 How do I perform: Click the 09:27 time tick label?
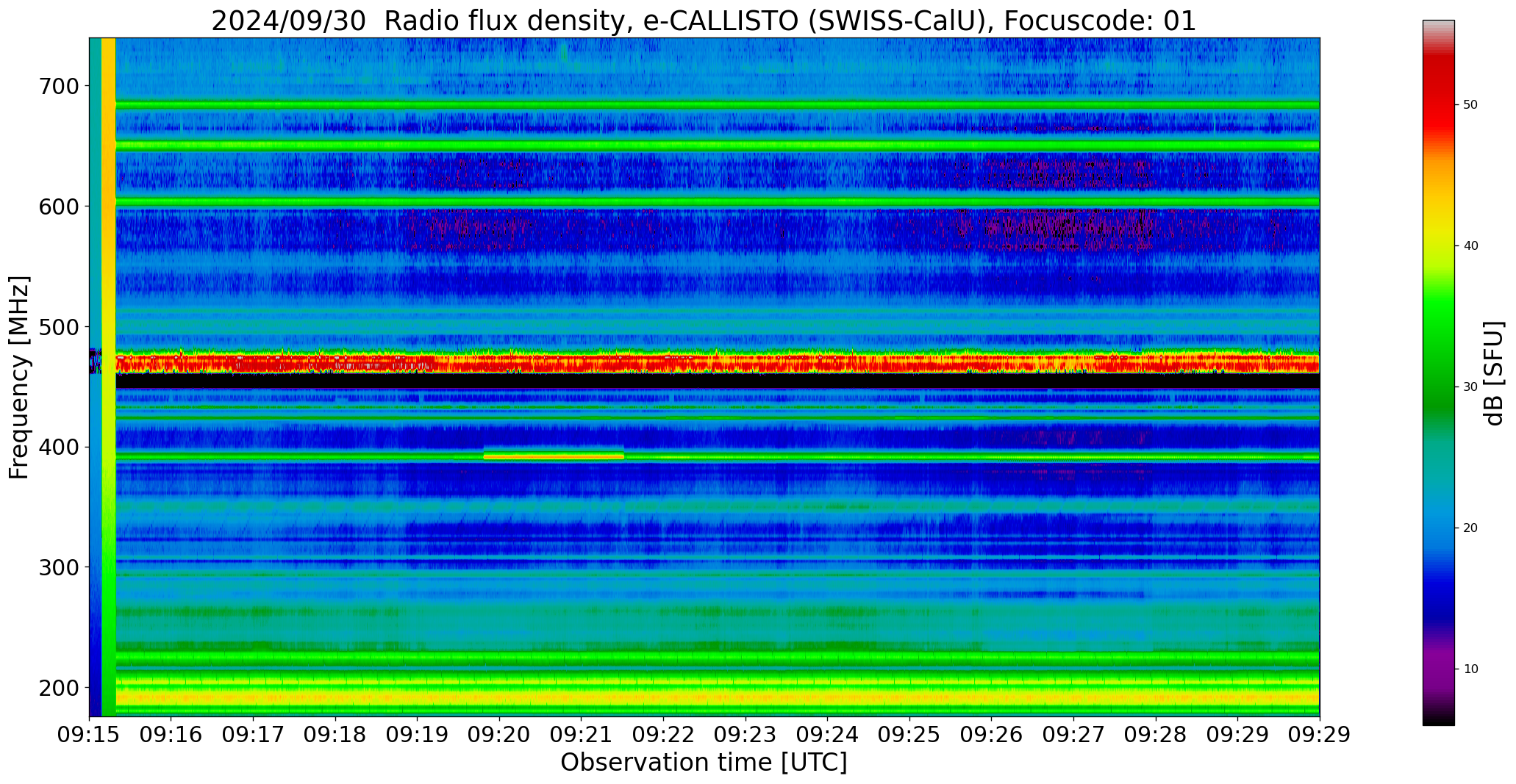(x=1074, y=735)
